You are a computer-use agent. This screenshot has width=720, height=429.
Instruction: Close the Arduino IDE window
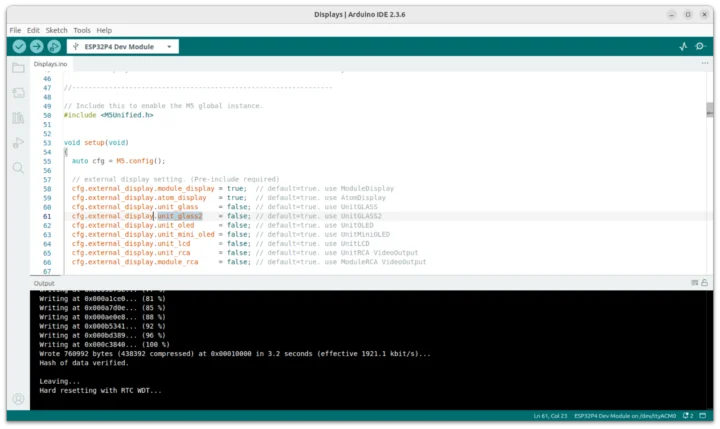click(704, 14)
